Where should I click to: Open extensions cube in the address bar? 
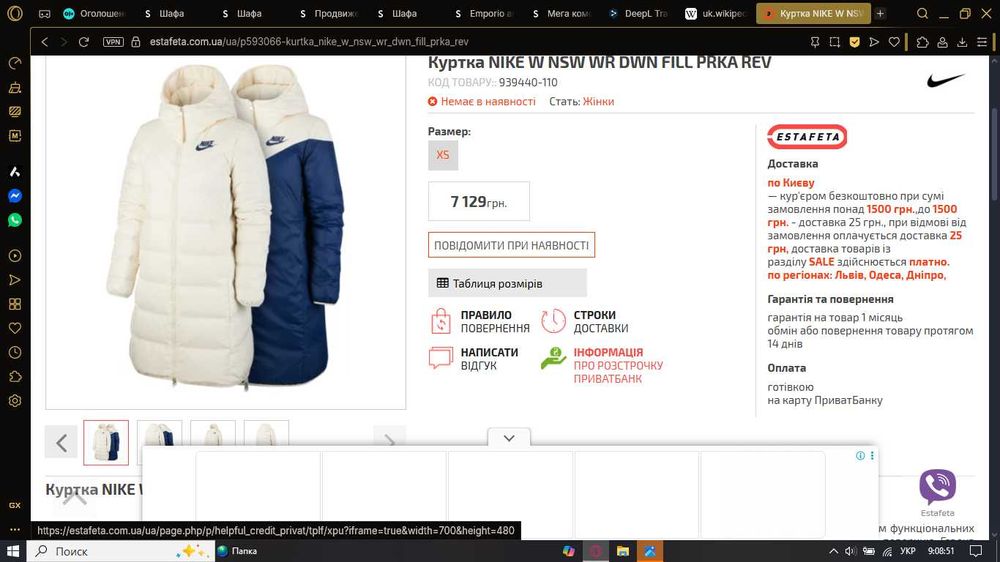pyautogui.click(x=922, y=41)
